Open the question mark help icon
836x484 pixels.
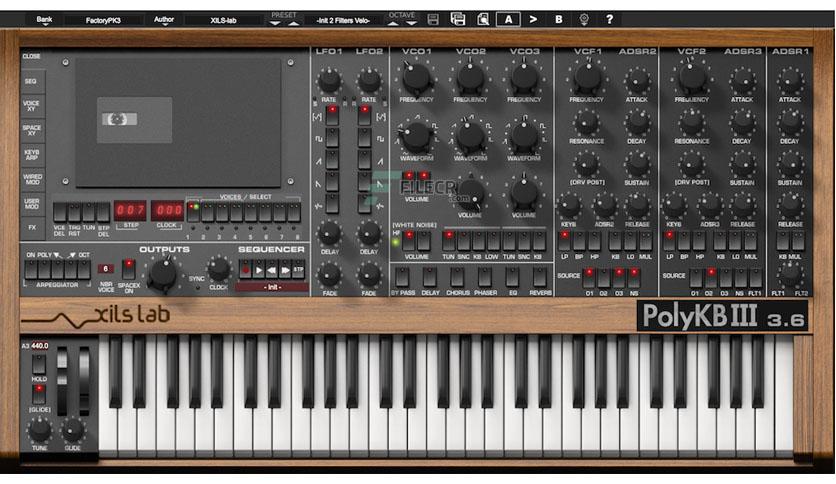tap(609, 20)
